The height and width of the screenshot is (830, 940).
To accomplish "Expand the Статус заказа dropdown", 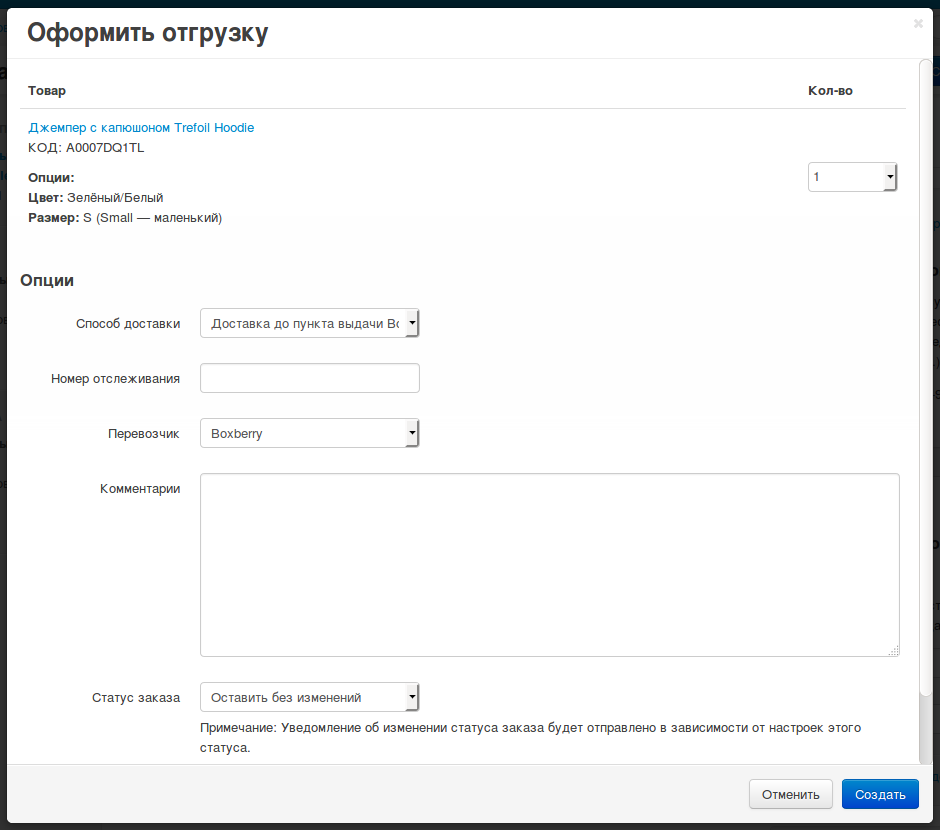I will click(x=309, y=697).
